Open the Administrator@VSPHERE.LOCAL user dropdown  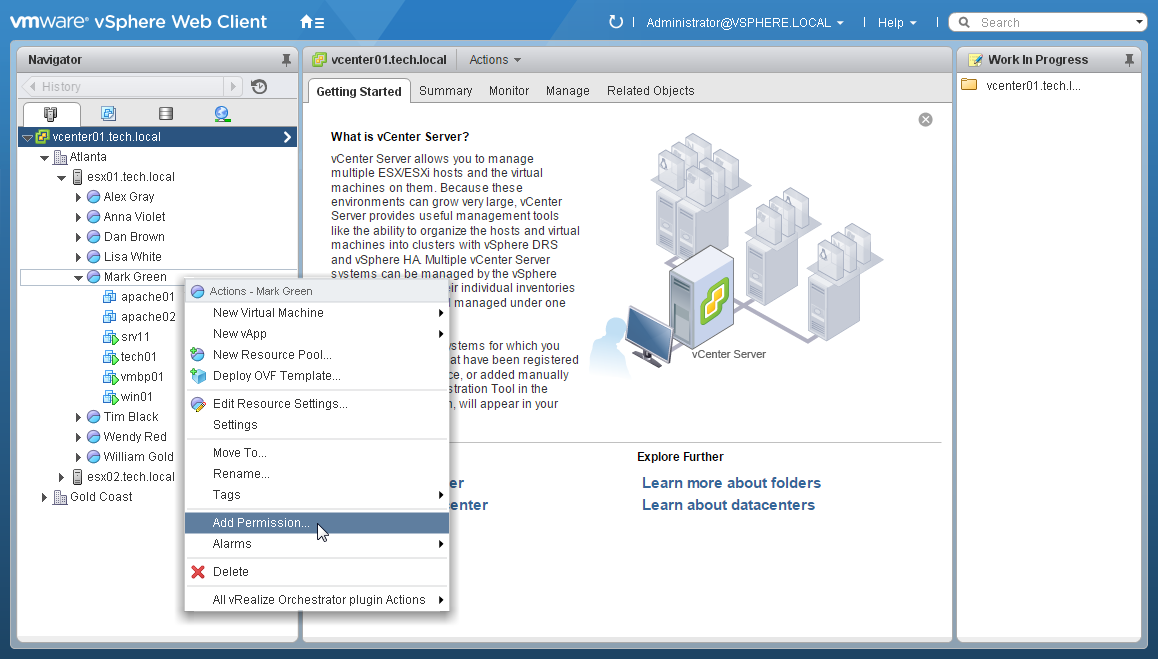click(745, 23)
